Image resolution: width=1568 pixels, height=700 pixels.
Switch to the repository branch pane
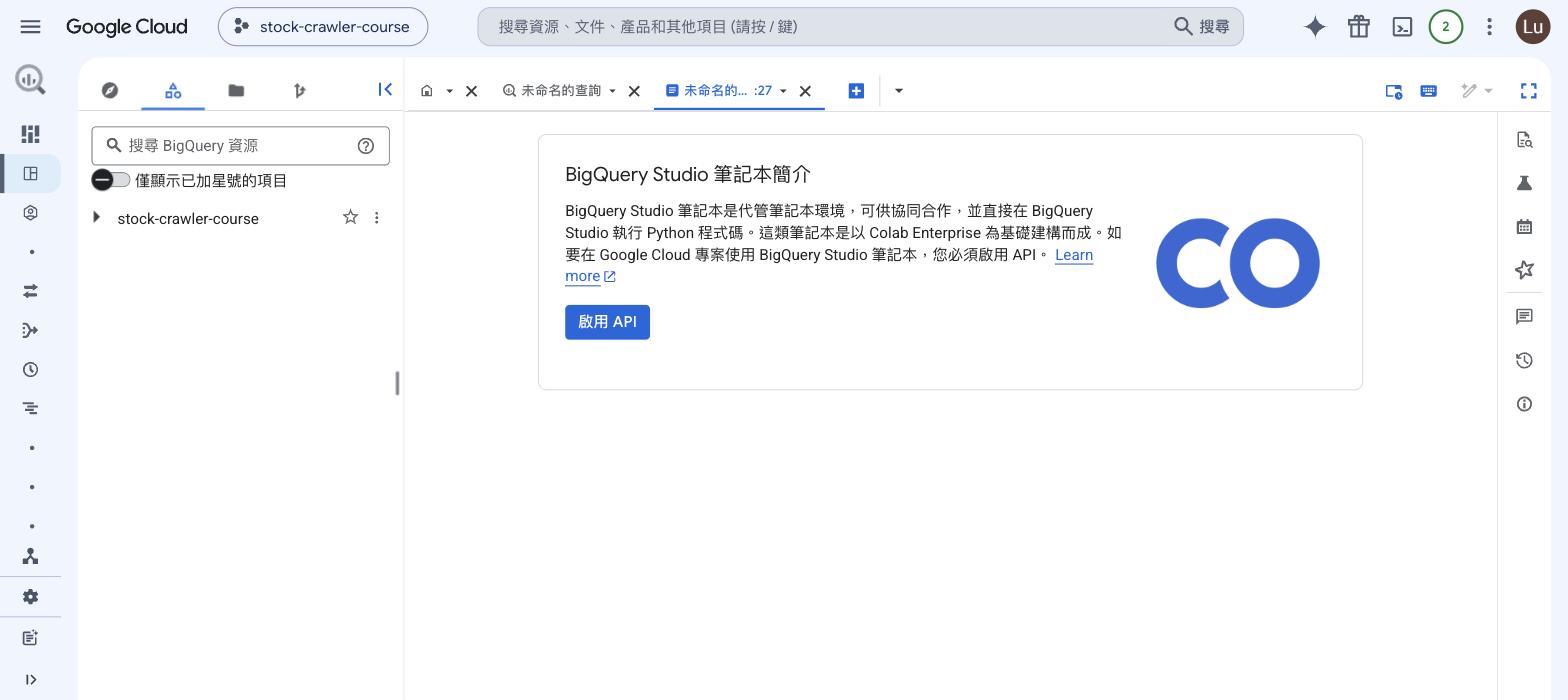click(x=299, y=90)
